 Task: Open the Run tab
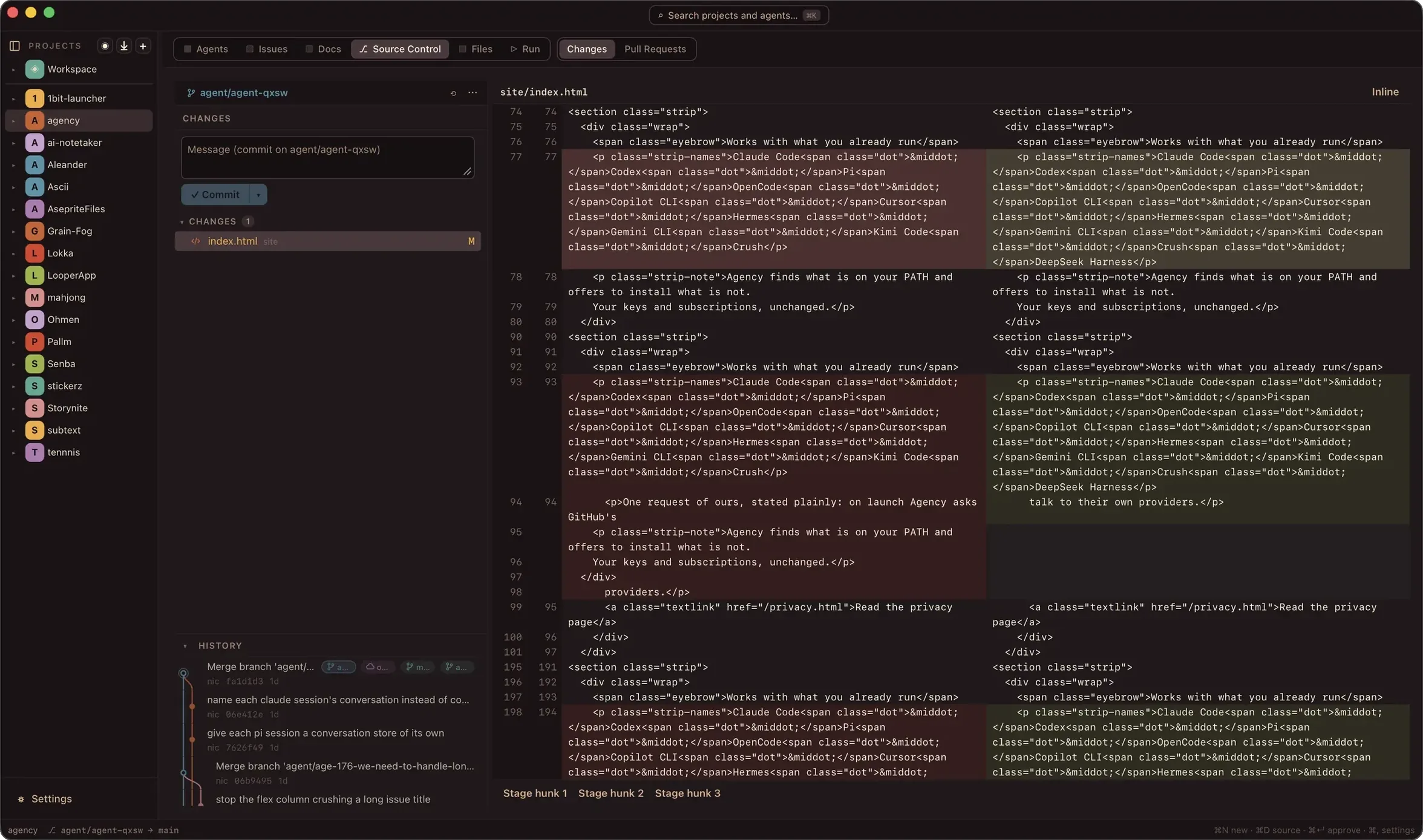(525, 49)
